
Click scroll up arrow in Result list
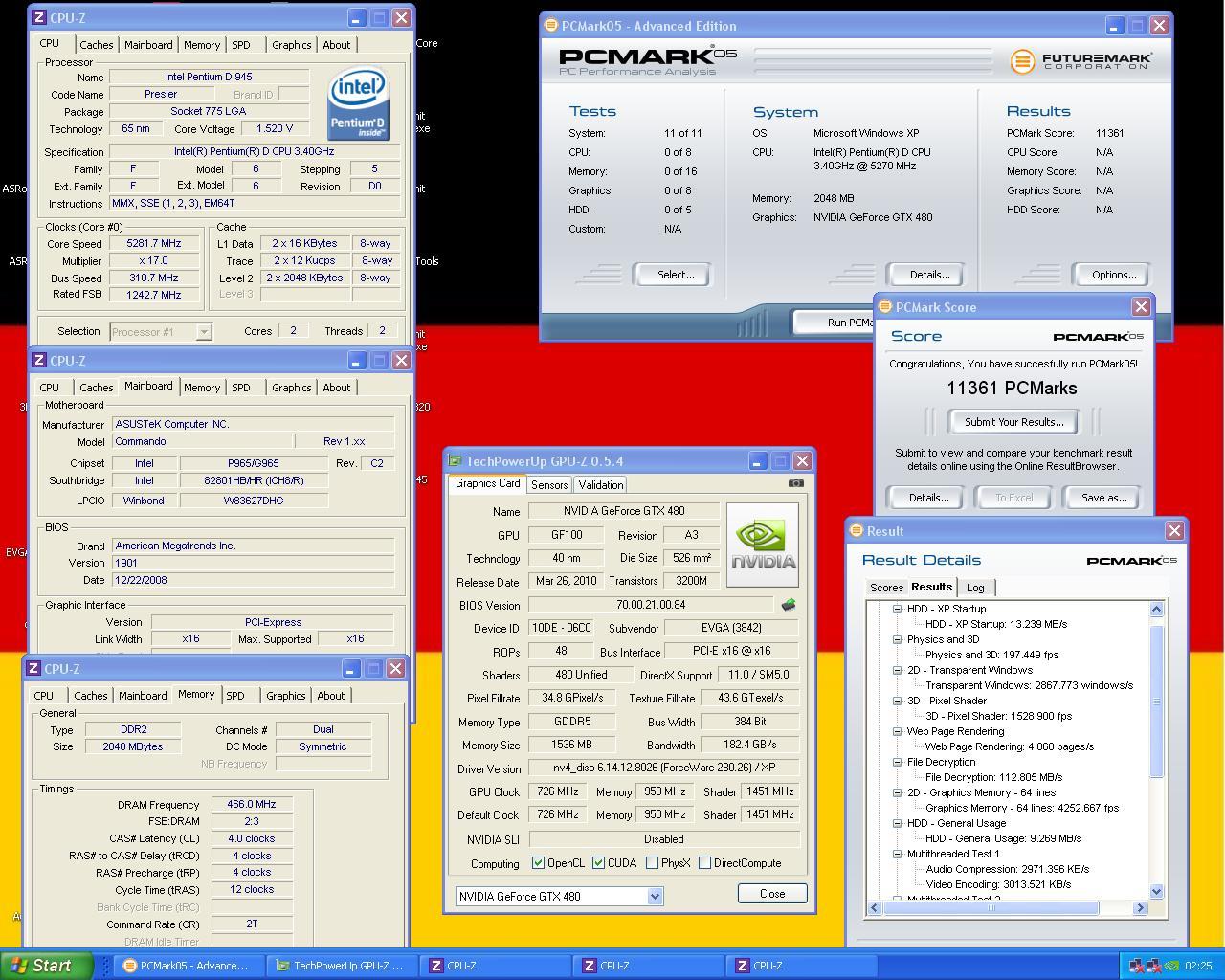coord(1156,610)
